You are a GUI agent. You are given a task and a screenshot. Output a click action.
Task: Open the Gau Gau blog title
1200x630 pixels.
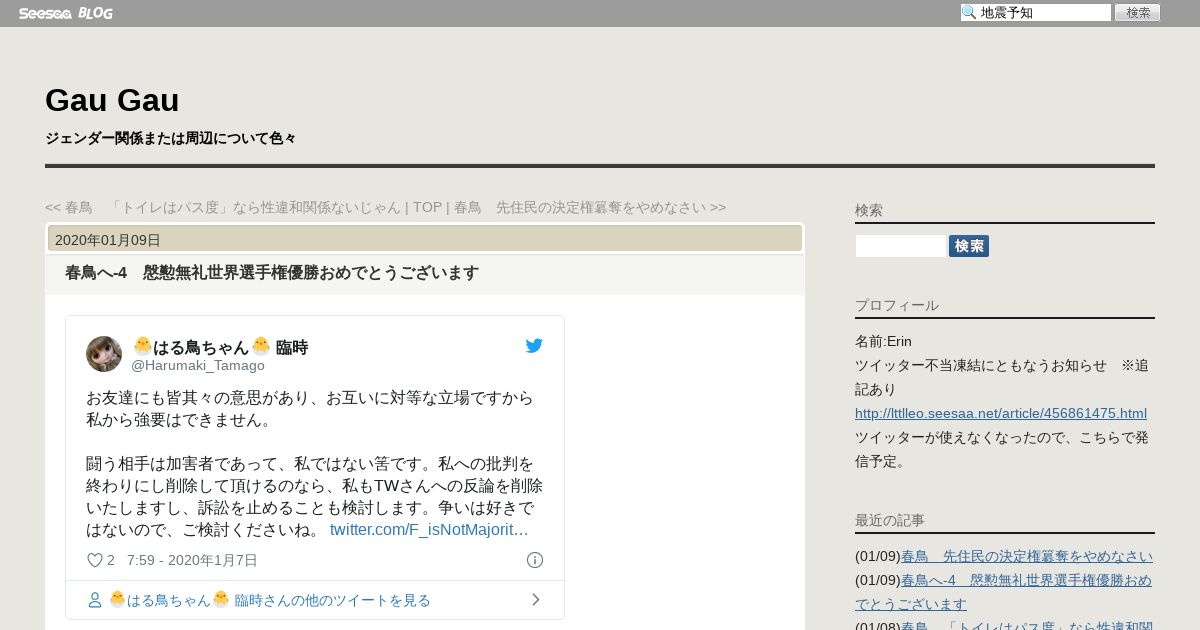(112, 100)
